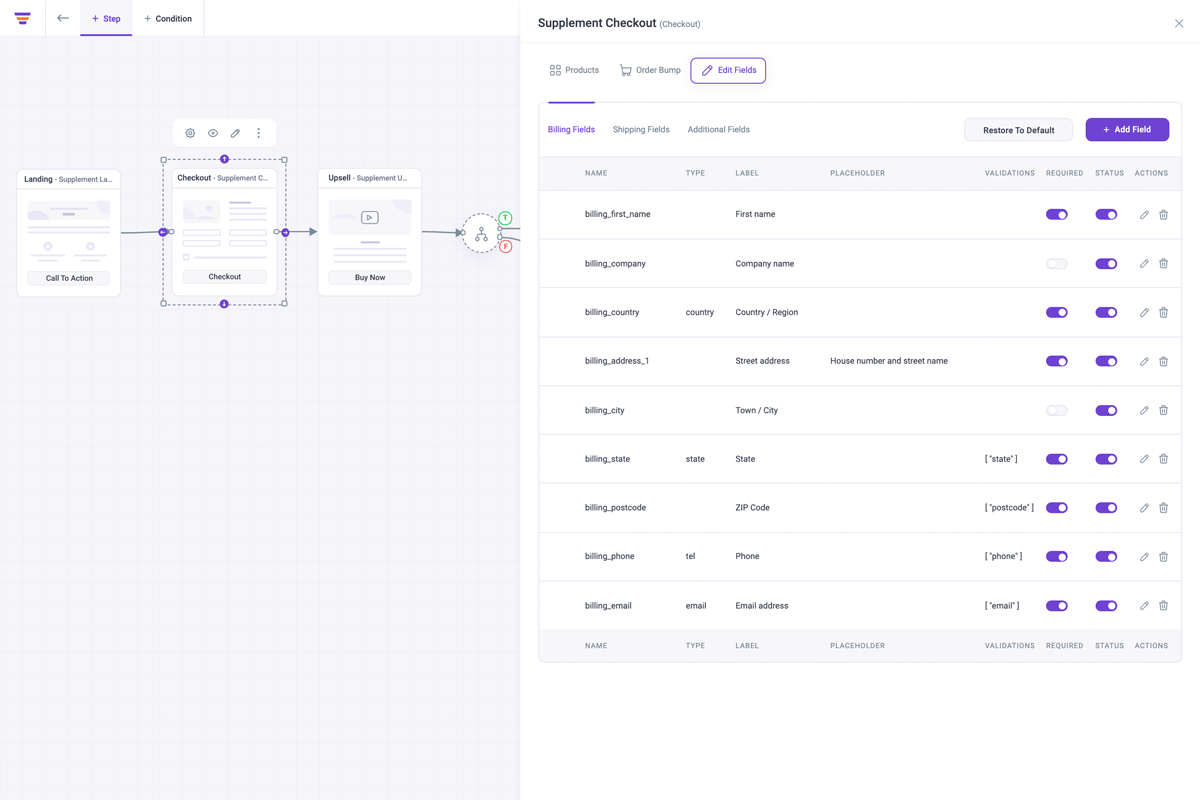Enable Required for billing_company
1200x800 pixels.
tap(1057, 264)
